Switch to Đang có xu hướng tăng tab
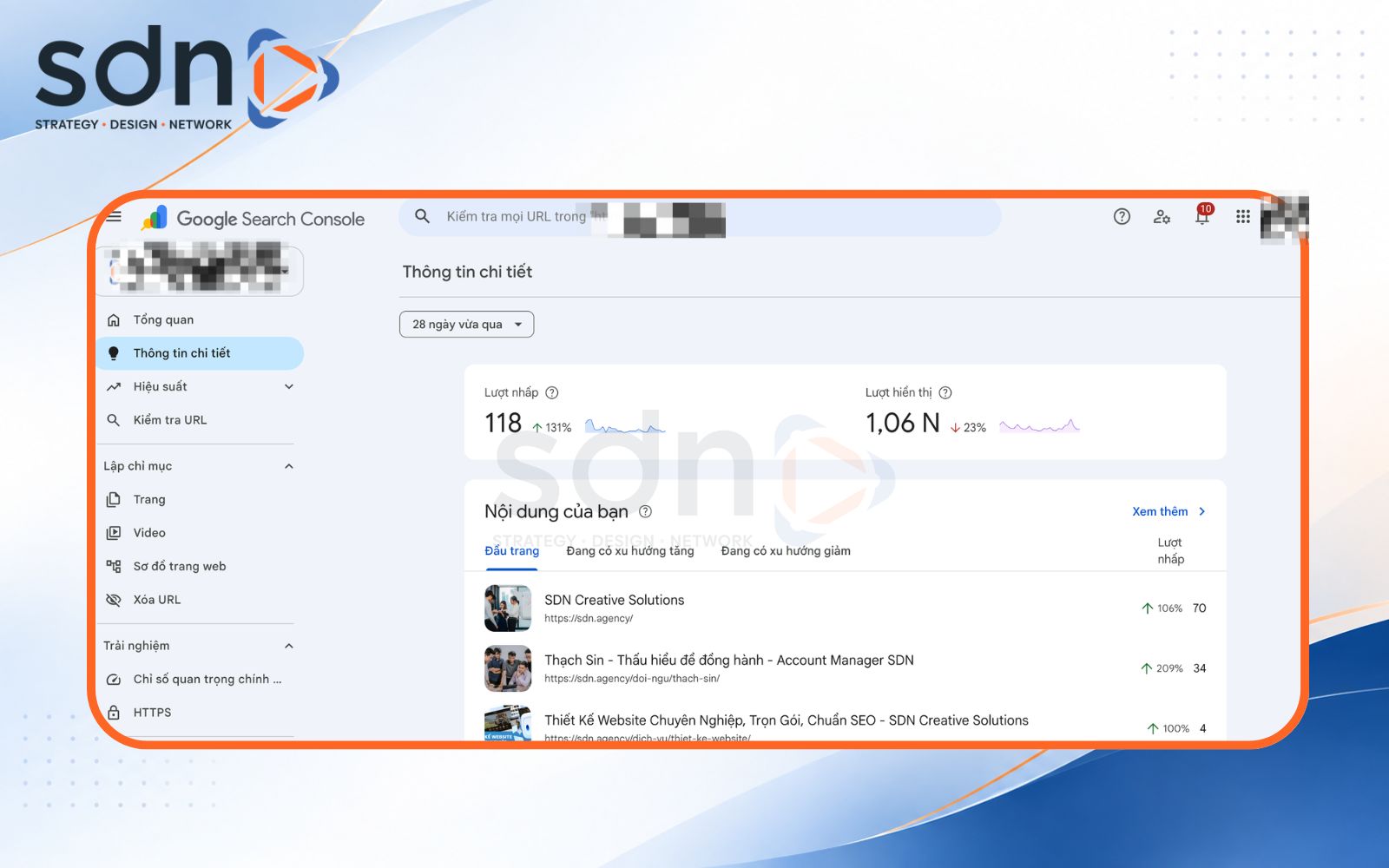The height and width of the screenshot is (868, 1389). pyautogui.click(x=630, y=551)
